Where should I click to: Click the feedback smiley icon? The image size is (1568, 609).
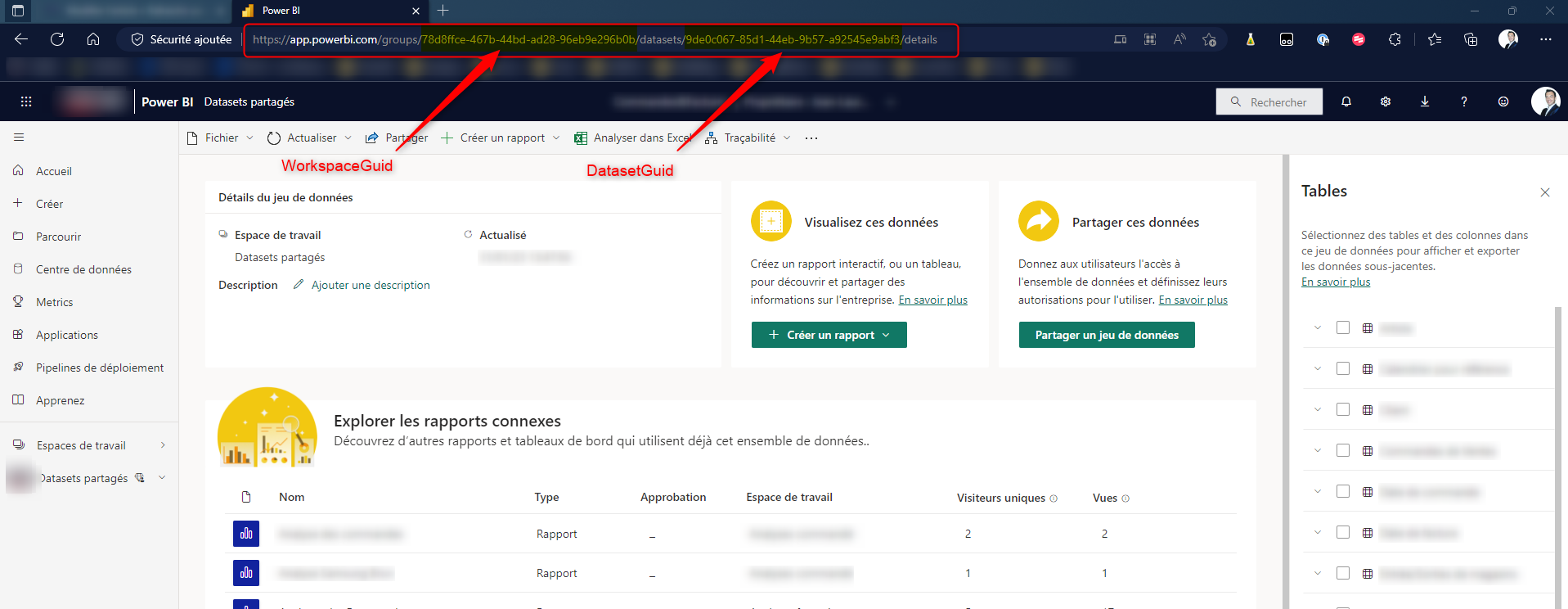point(1503,101)
